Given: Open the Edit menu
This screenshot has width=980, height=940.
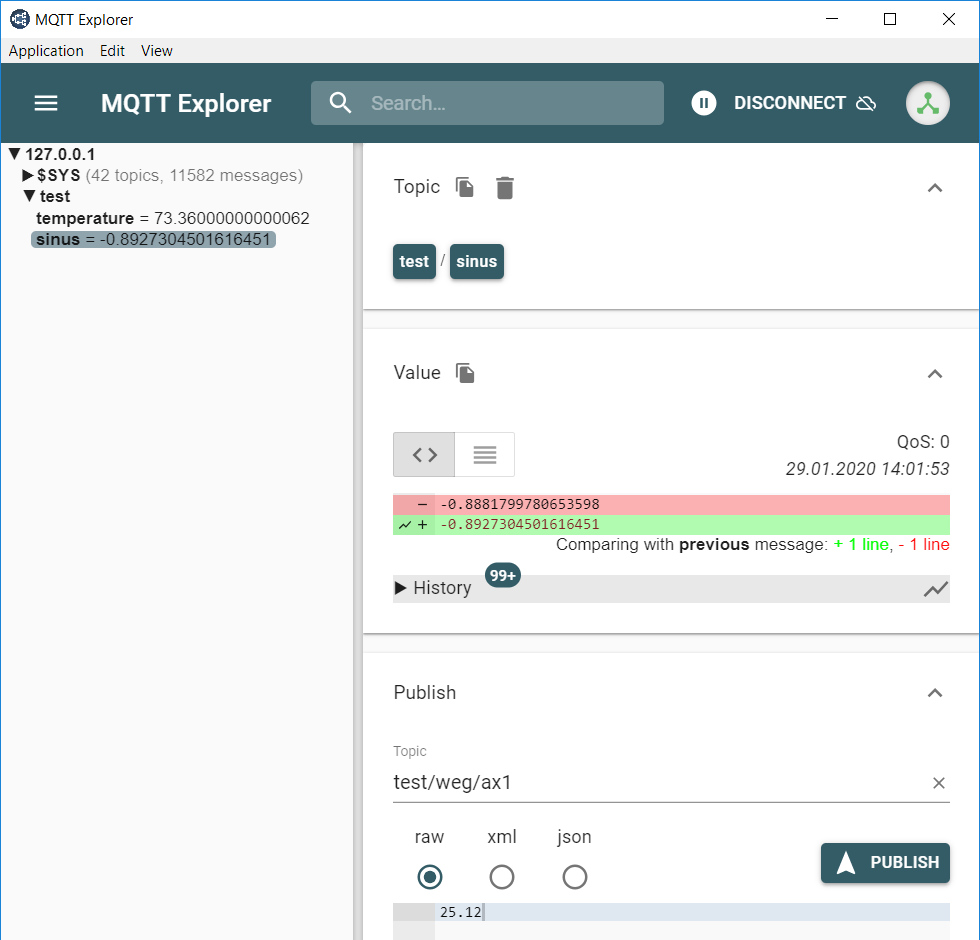Looking at the screenshot, I should [x=112, y=51].
